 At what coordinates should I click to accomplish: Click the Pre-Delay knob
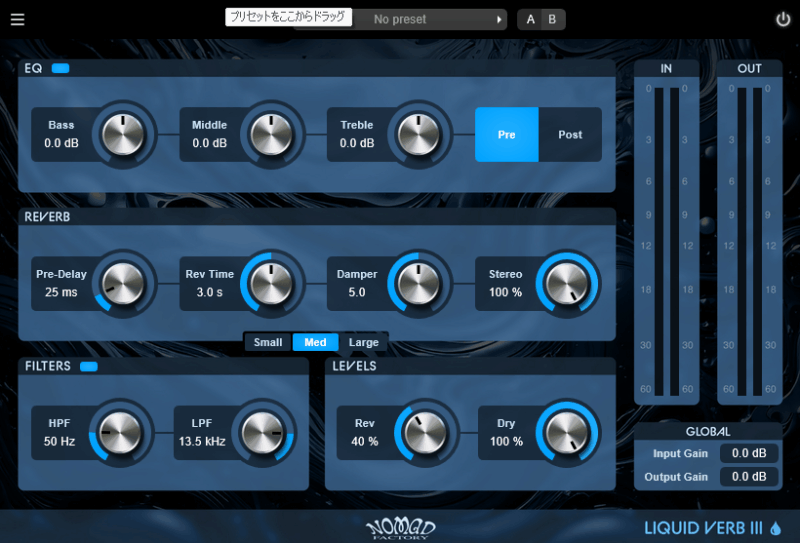point(123,284)
